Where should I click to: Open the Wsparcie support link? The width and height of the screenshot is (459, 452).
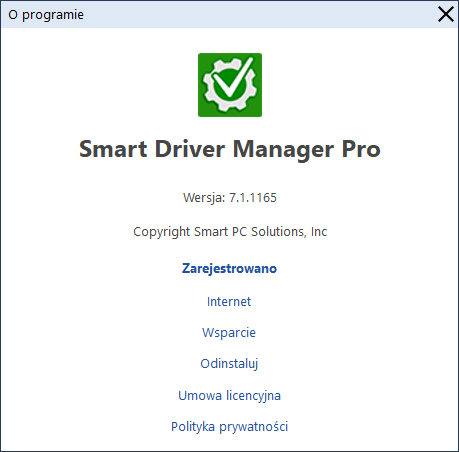pyautogui.click(x=229, y=333)
